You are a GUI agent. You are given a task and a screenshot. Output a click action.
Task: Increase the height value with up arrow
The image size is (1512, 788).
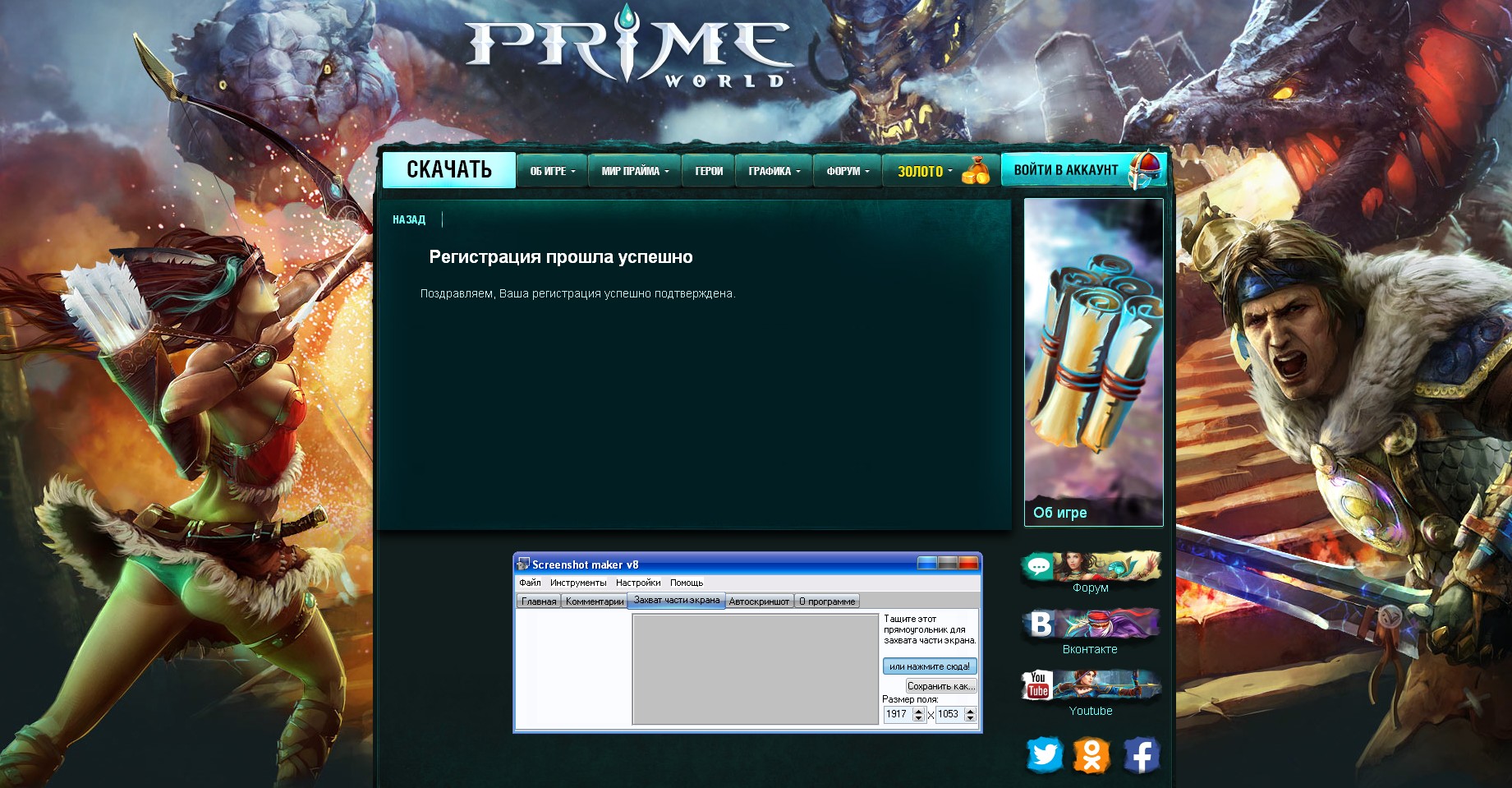click(971, 711)
